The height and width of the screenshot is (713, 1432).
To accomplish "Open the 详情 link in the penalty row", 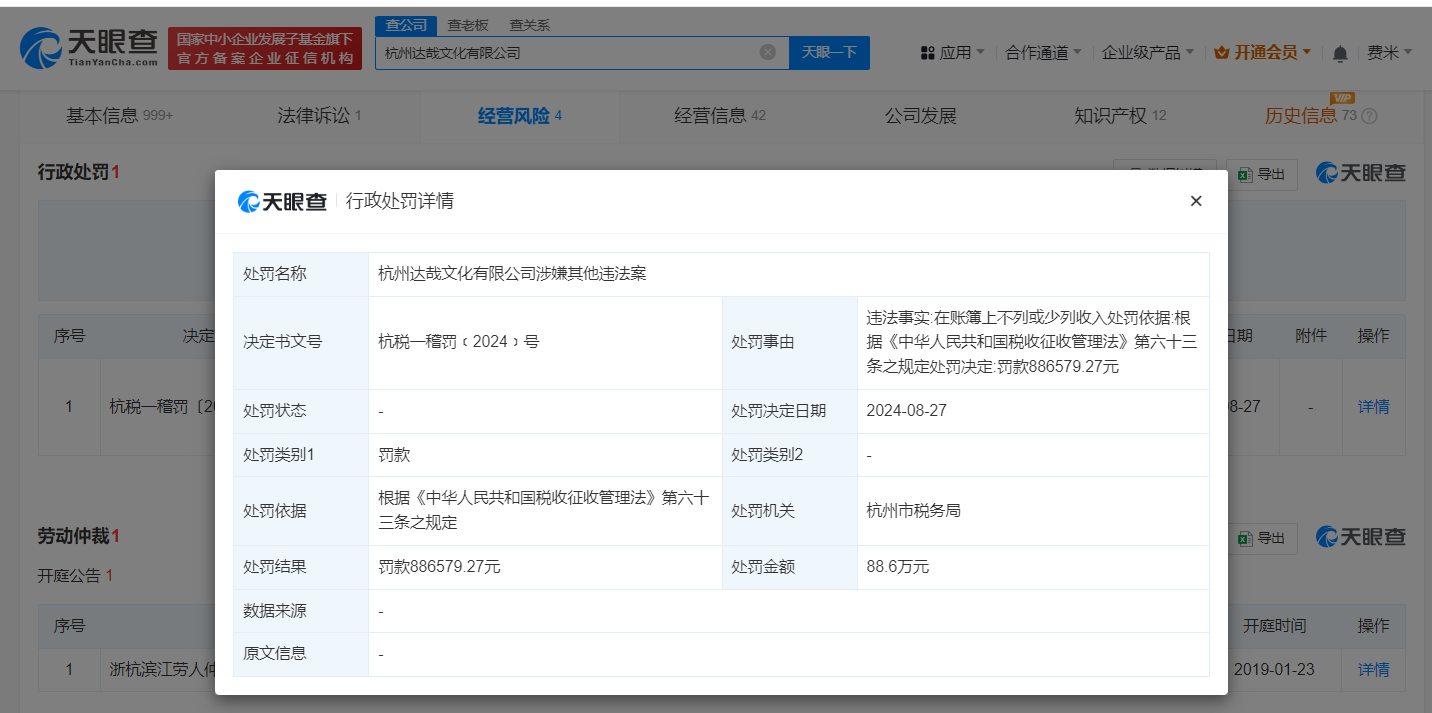I will pos(1373,406).
